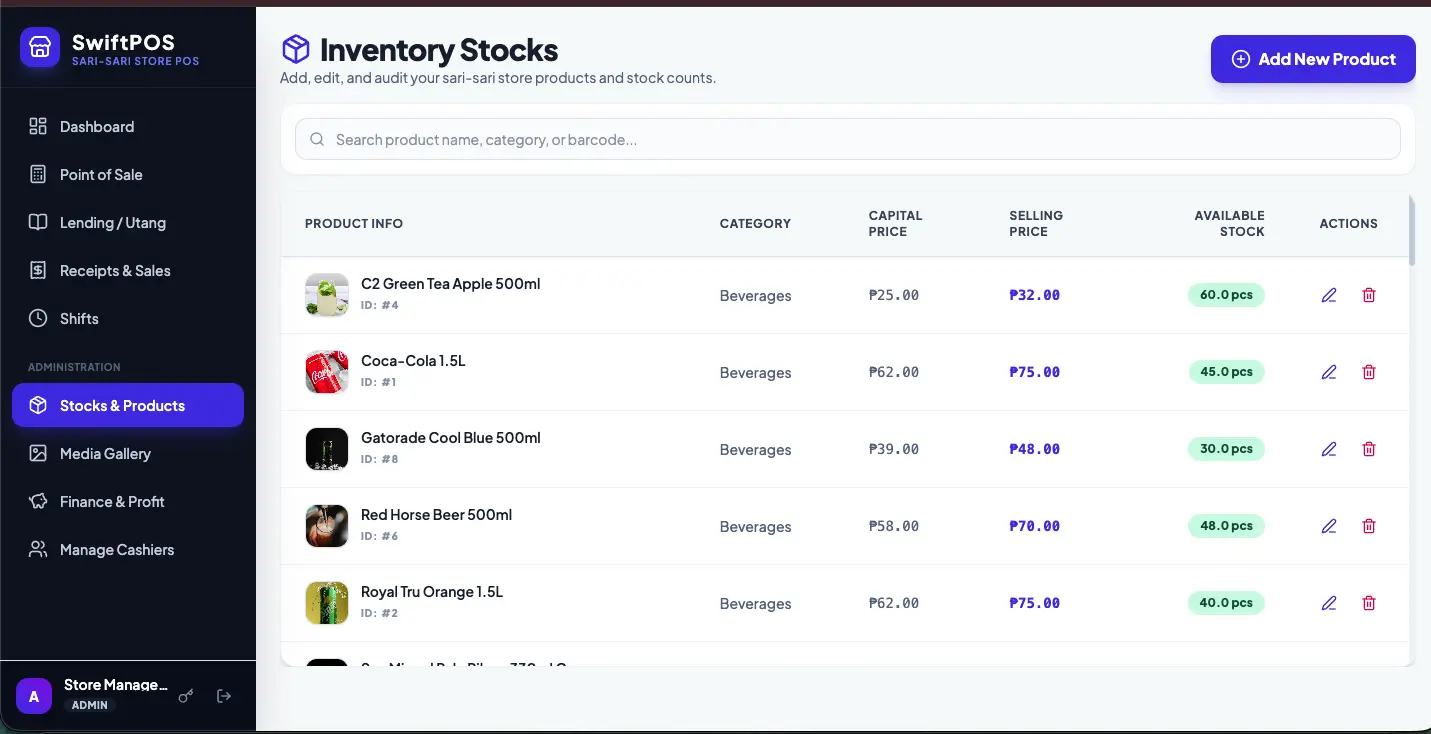Click the SwiftPOS store logo icon

tap(40, 48)
